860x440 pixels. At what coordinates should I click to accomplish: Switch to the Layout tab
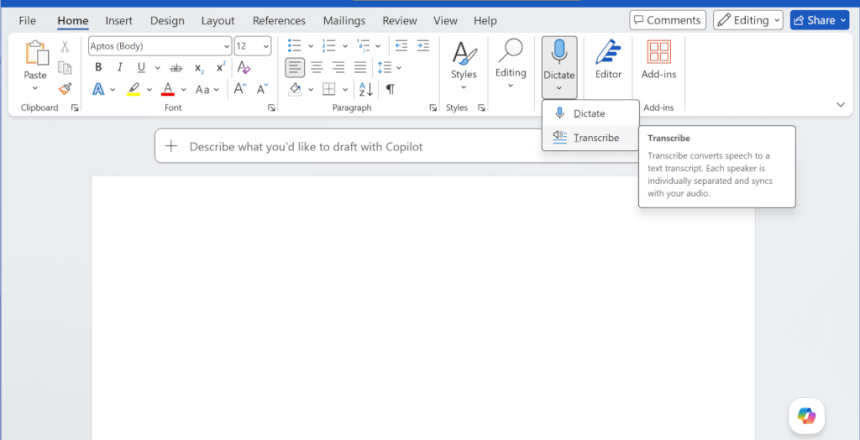click(218, 21)
